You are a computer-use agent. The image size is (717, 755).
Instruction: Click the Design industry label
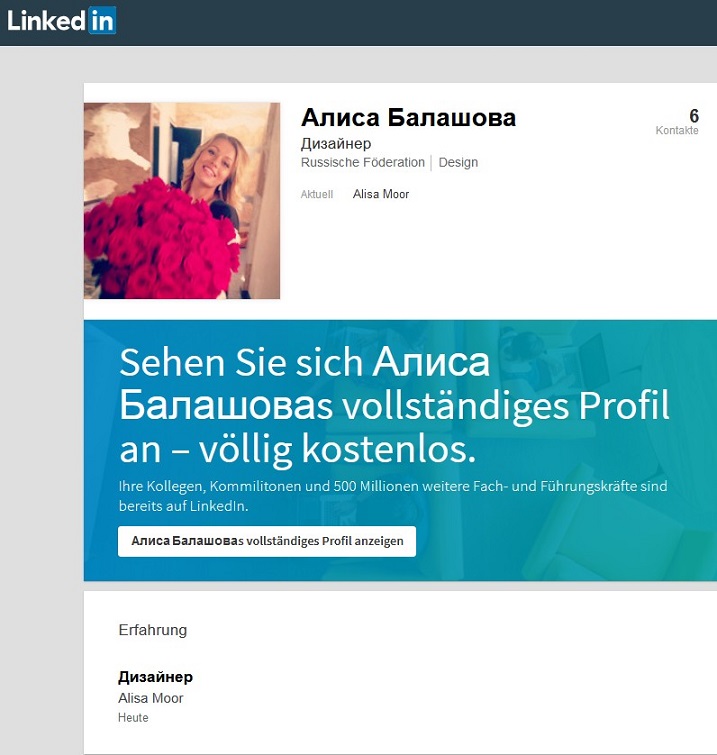pyautogui.click(x=458, y=163)
